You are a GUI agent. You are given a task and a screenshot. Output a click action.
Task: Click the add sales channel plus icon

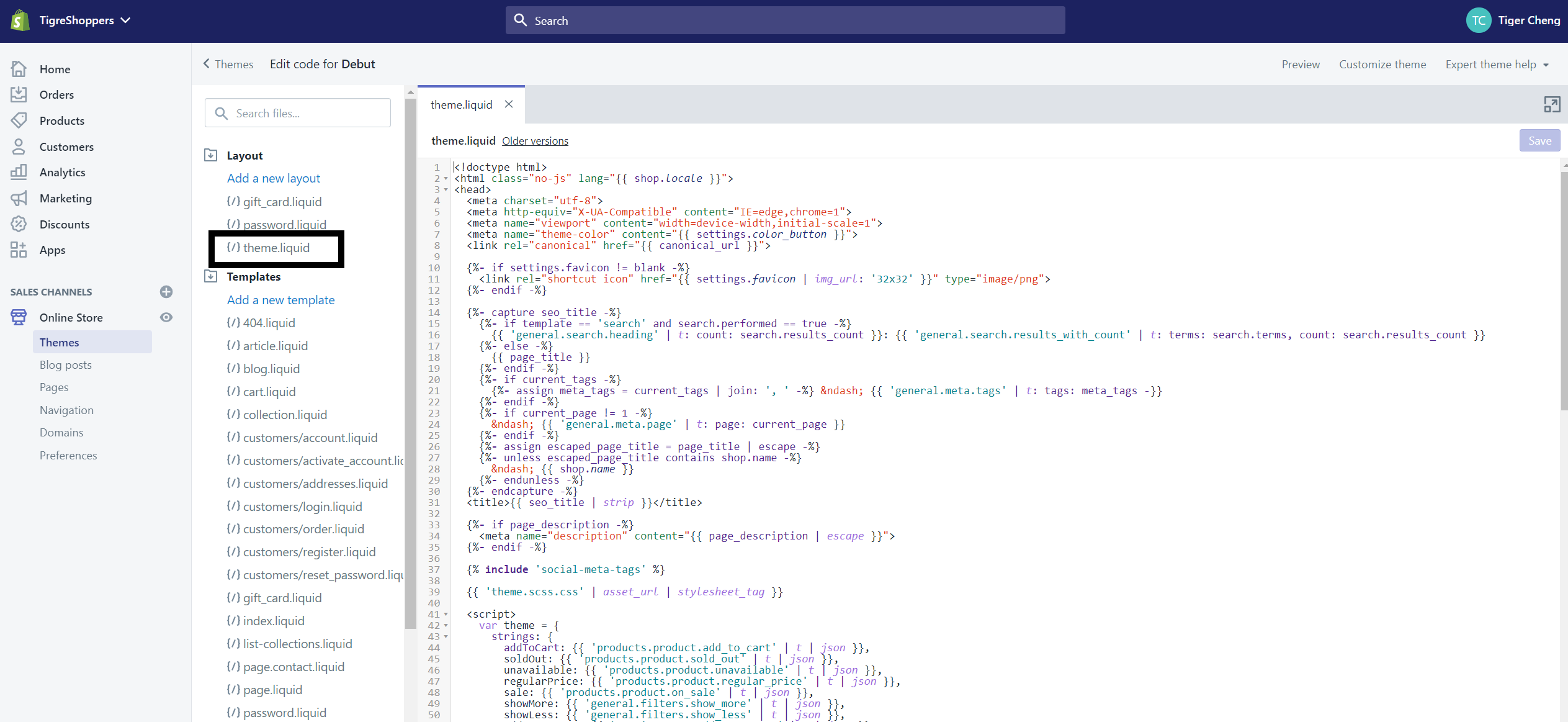166,292
